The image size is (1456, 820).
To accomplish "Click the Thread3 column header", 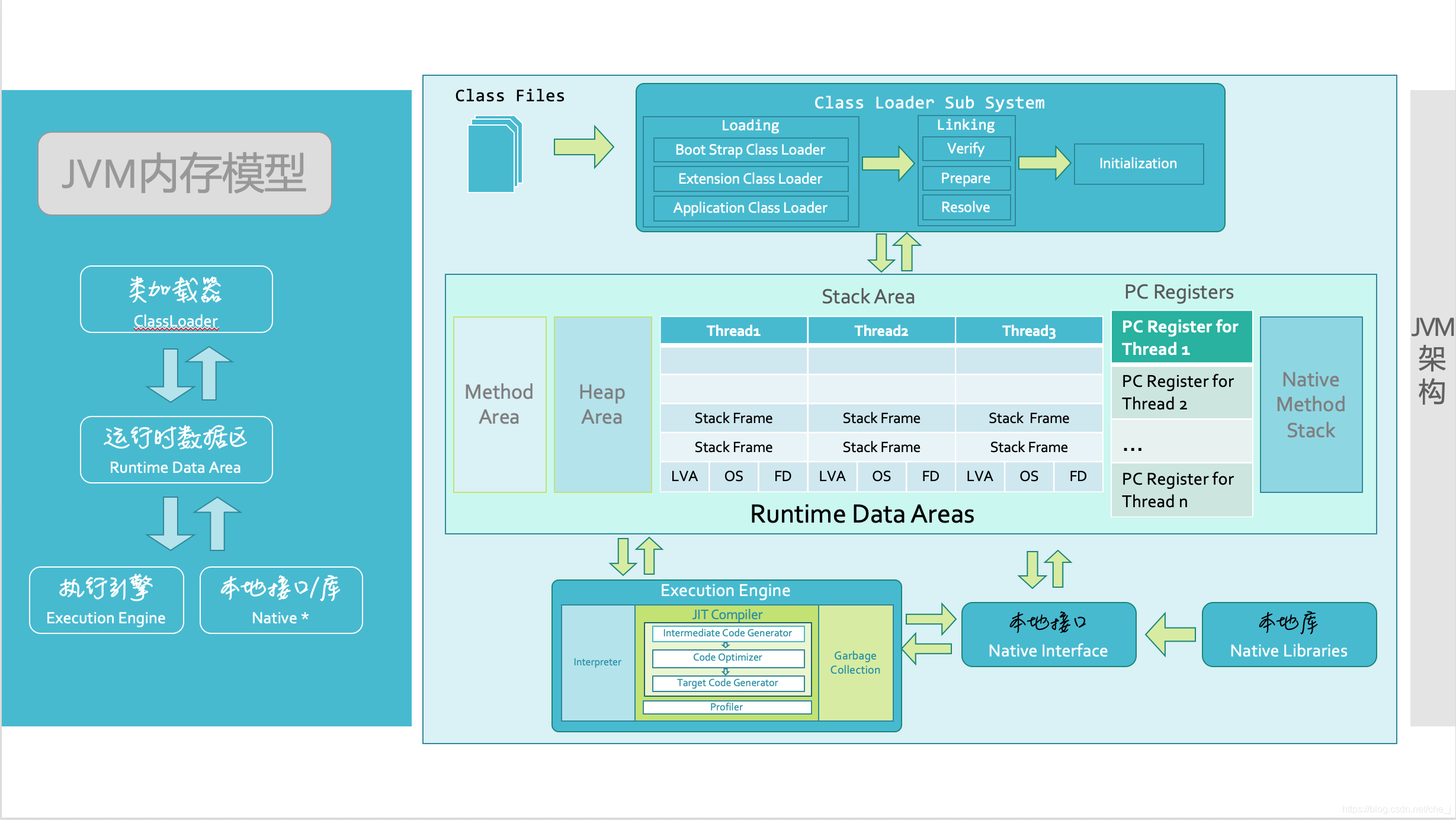I will pyautogui.click(x=1028, y=331).
